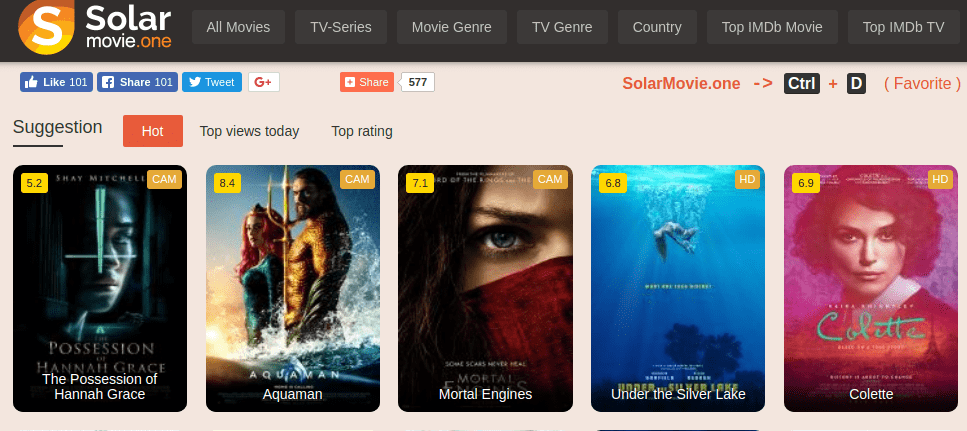The width and height of the screenshot is (967, 431).
Task: Open the TV Genre menu
Action: coord(562,27)
